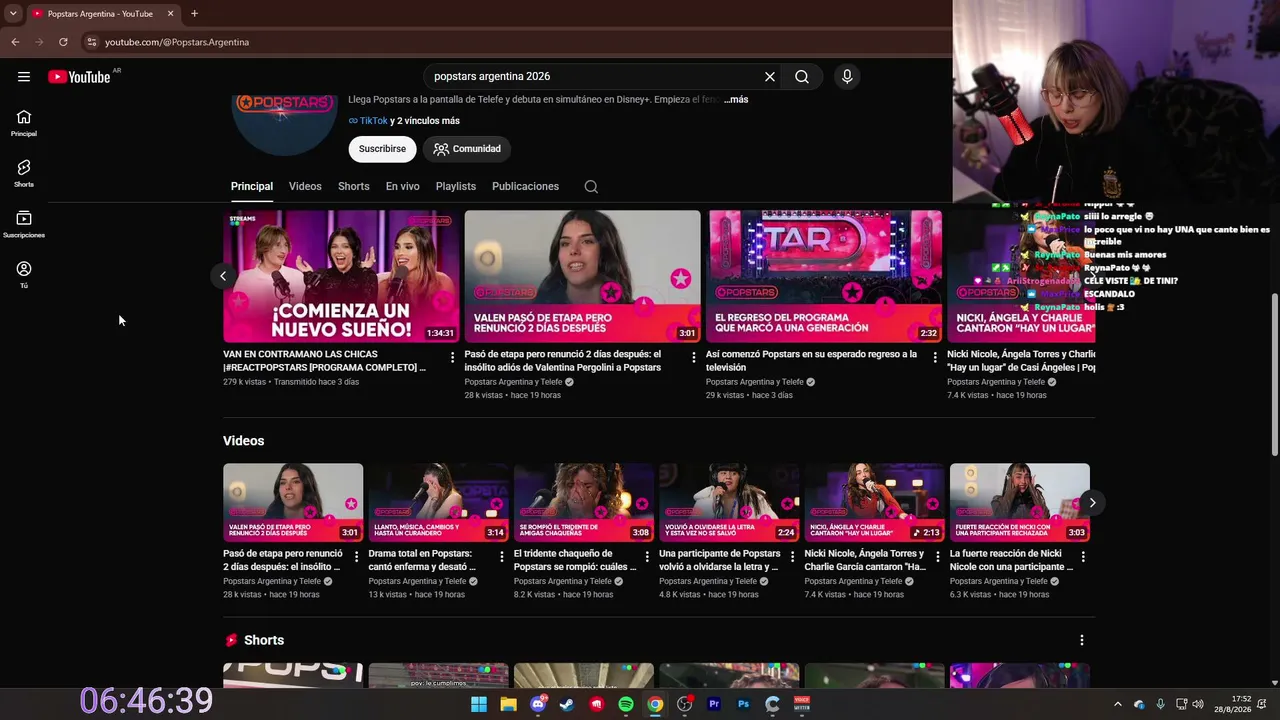This screenshot has height=720, width=1280.
Task: Click the Suscribirse button
Action: [382, 149]
